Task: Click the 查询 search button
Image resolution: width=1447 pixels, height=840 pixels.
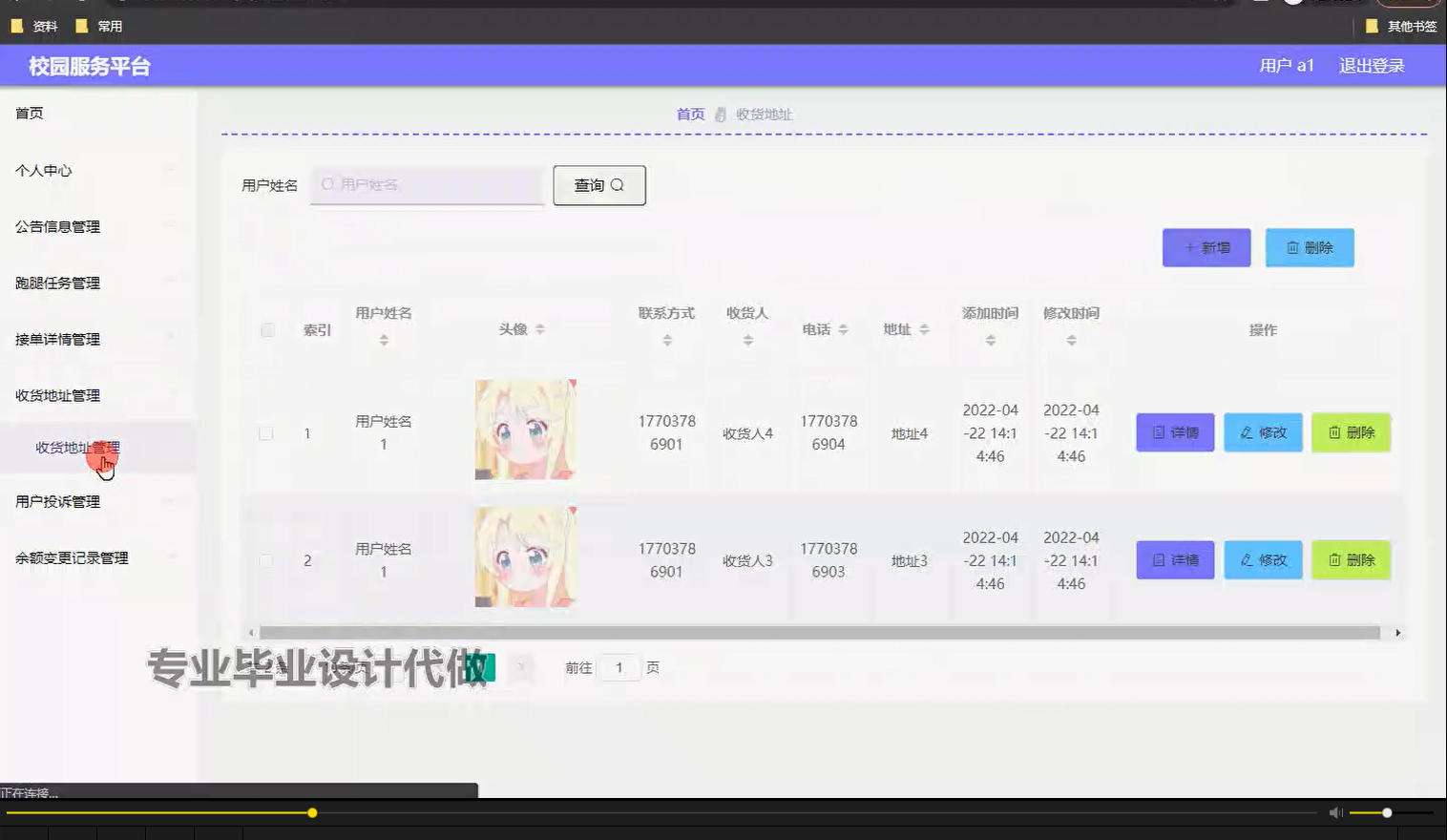Action: (599, 185)
